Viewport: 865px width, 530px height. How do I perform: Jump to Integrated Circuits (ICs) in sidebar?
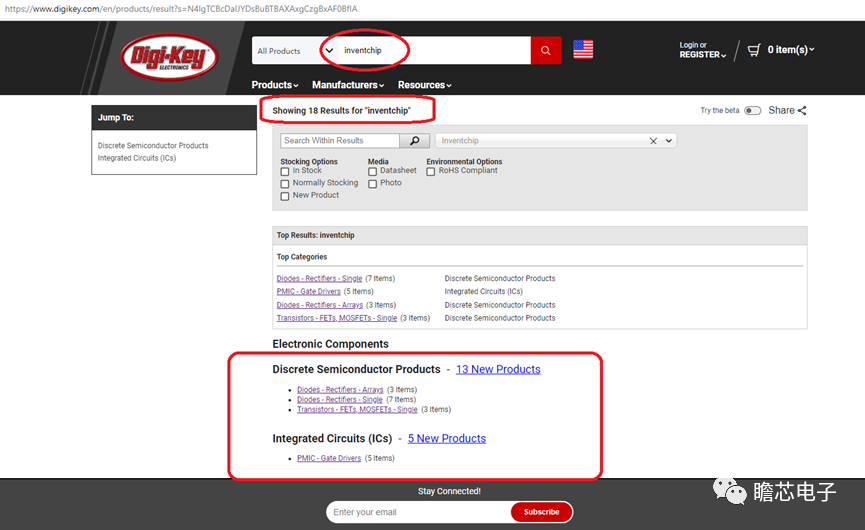point(137,158)
